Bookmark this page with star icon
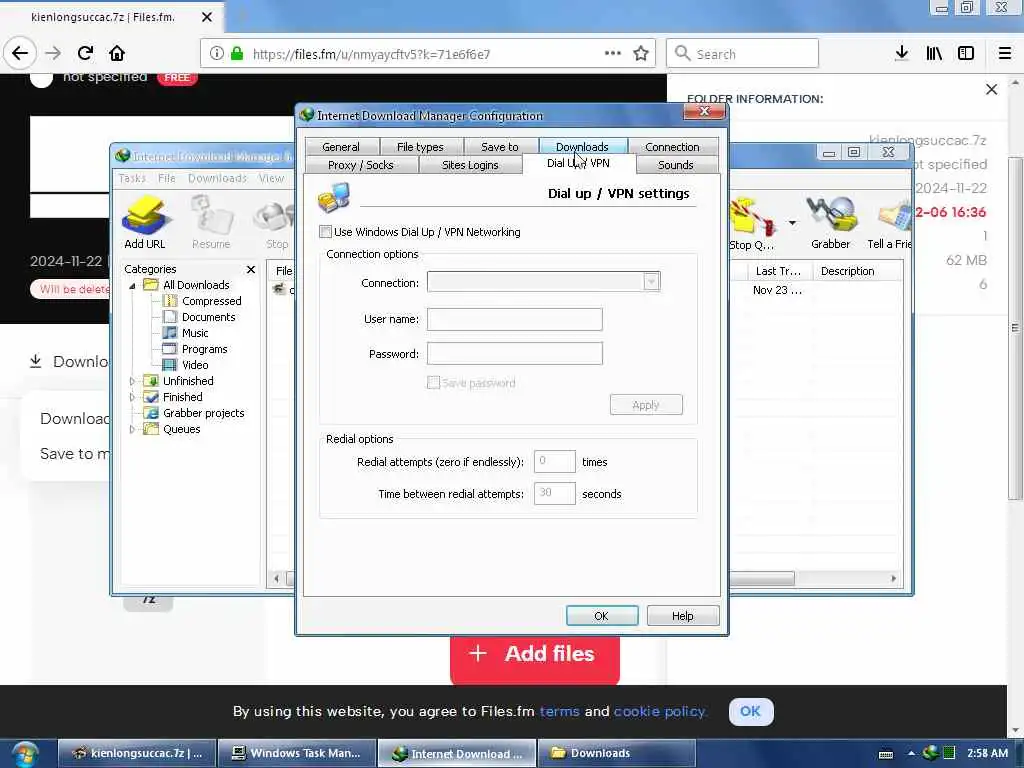Image resolution: width=1024 pixels, height=768 pixels. pyautogui.click(x=641, y=54)
